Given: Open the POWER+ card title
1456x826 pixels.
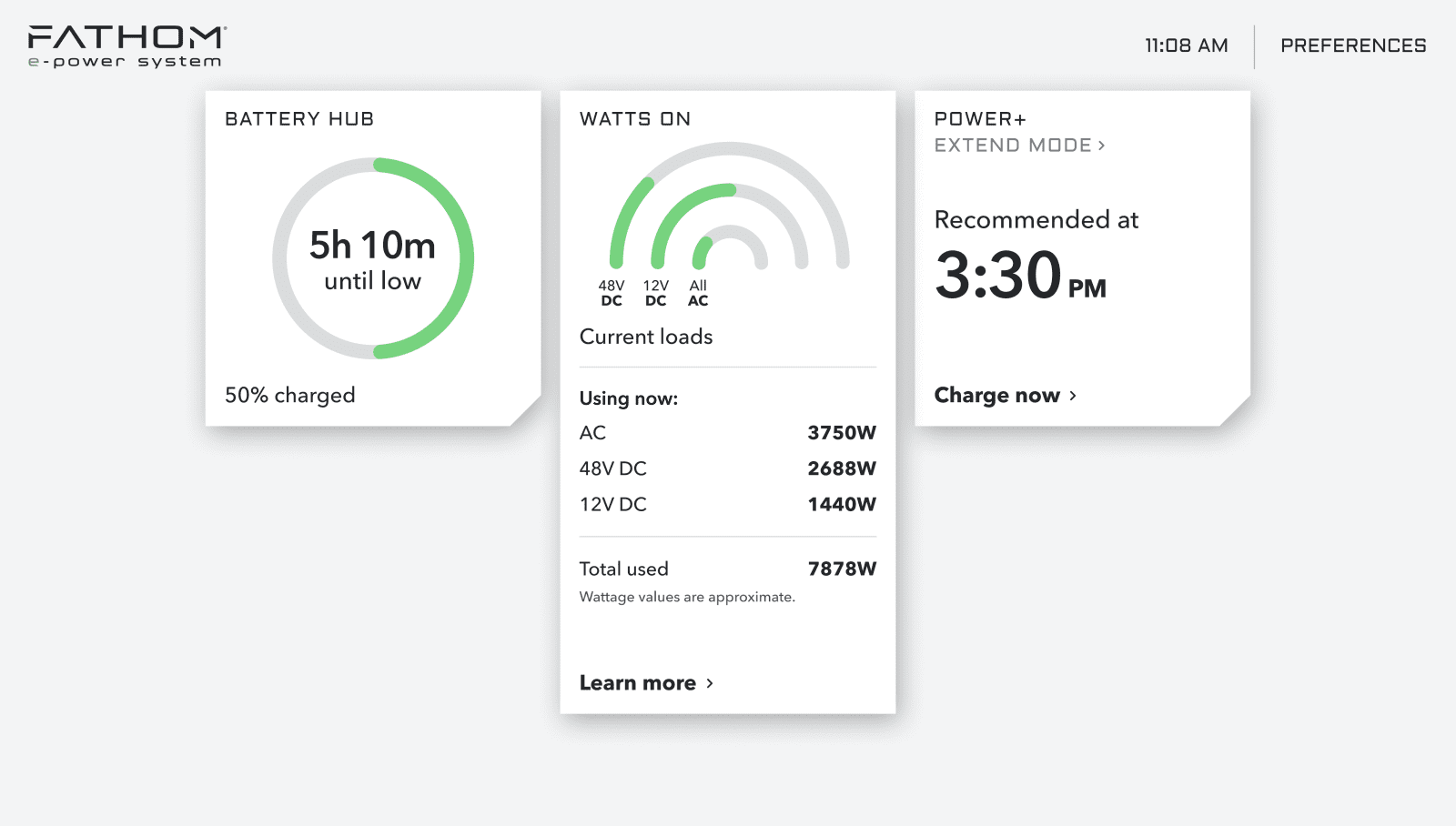Looking at the screenshot, I should [x=980, y=119].
